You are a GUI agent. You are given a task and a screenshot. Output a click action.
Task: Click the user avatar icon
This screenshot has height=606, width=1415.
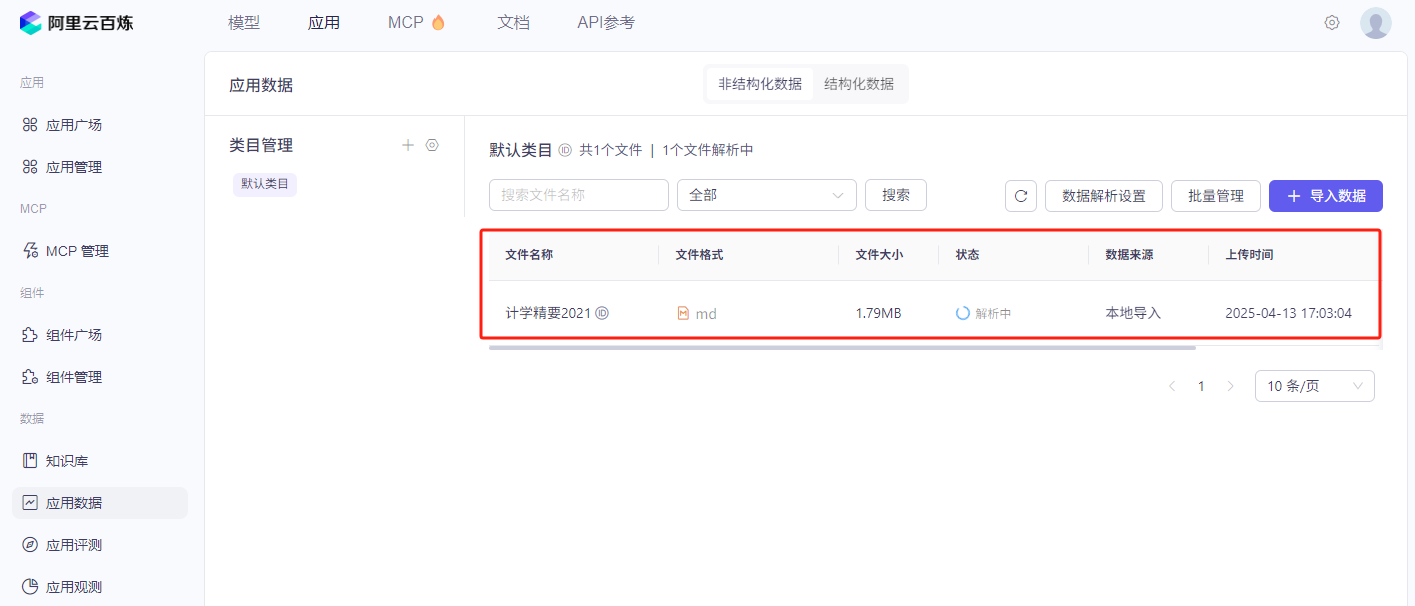coord(1375,23)
